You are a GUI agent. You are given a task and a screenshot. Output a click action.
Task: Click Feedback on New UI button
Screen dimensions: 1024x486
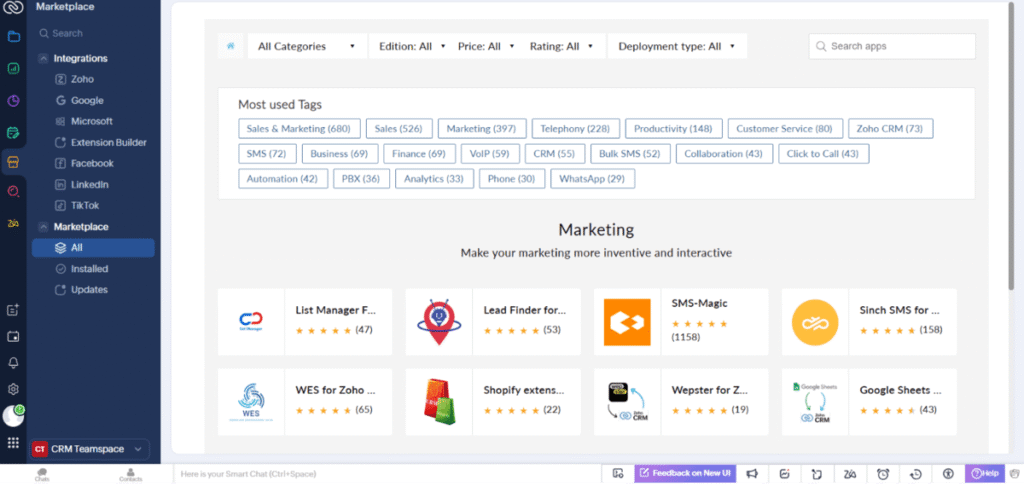[x=685, y=473]
